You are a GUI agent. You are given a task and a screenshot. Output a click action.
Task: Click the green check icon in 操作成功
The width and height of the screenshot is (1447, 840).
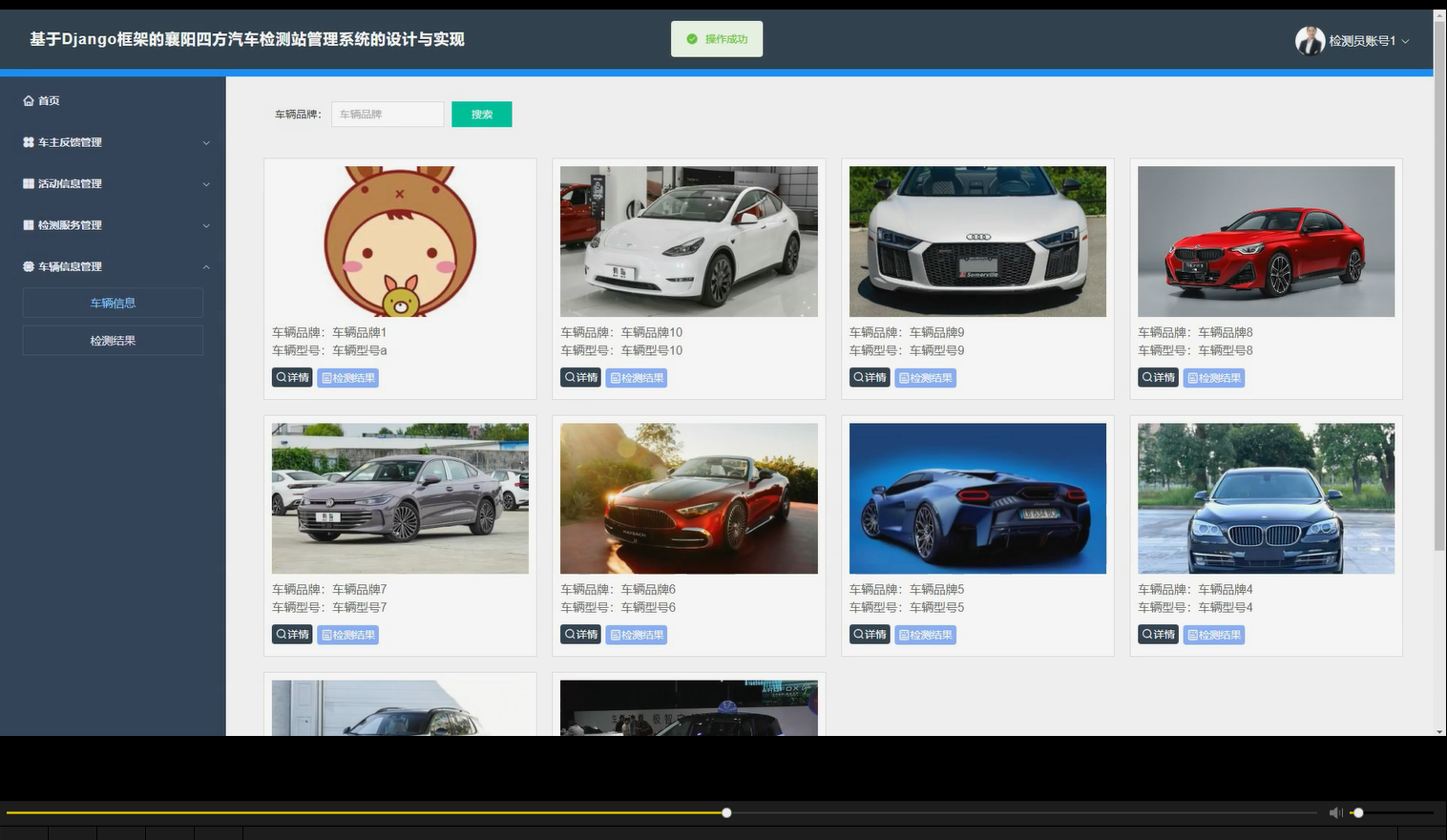click(692, 39)
